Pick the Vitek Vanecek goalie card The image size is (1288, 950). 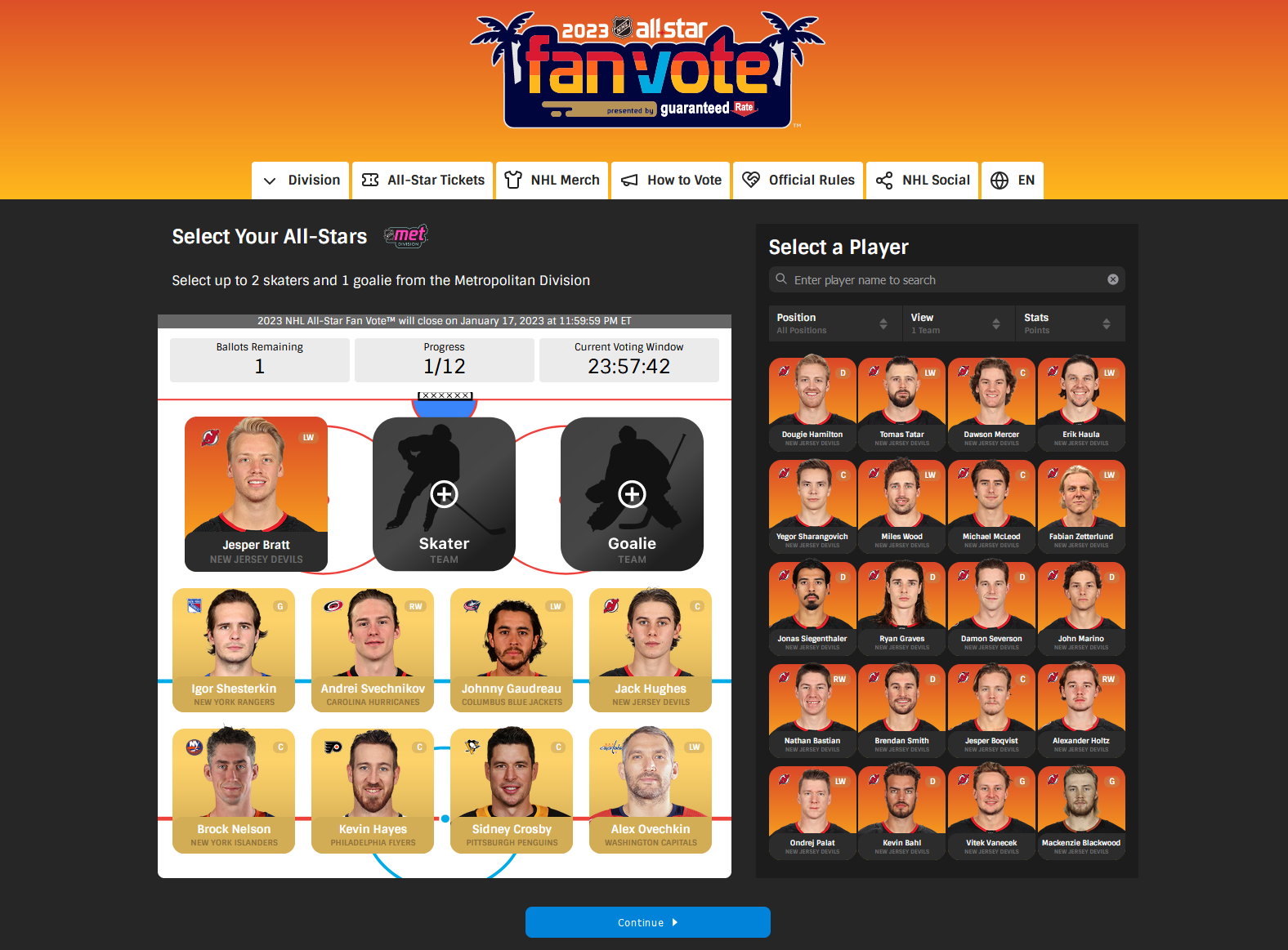(991, 813)
